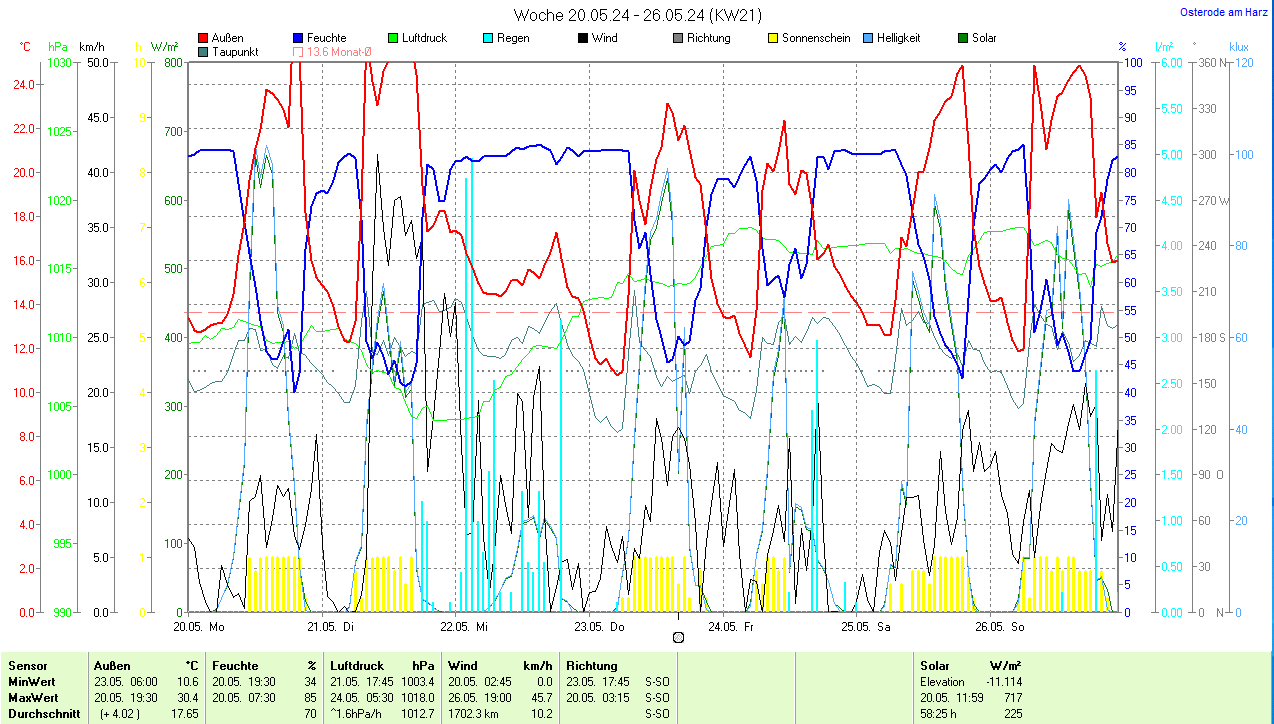1274x724 pixels.
Task: Click the dark green Solar legend swatch
Action: (x=963, y=38)
